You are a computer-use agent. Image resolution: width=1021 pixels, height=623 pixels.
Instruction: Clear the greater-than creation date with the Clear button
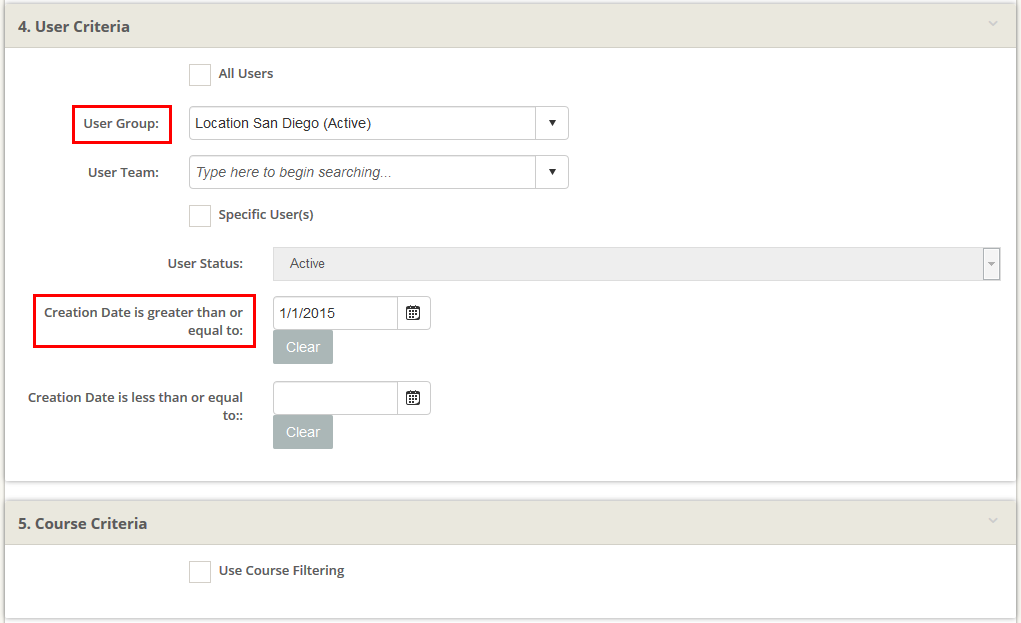pos(303,347)
